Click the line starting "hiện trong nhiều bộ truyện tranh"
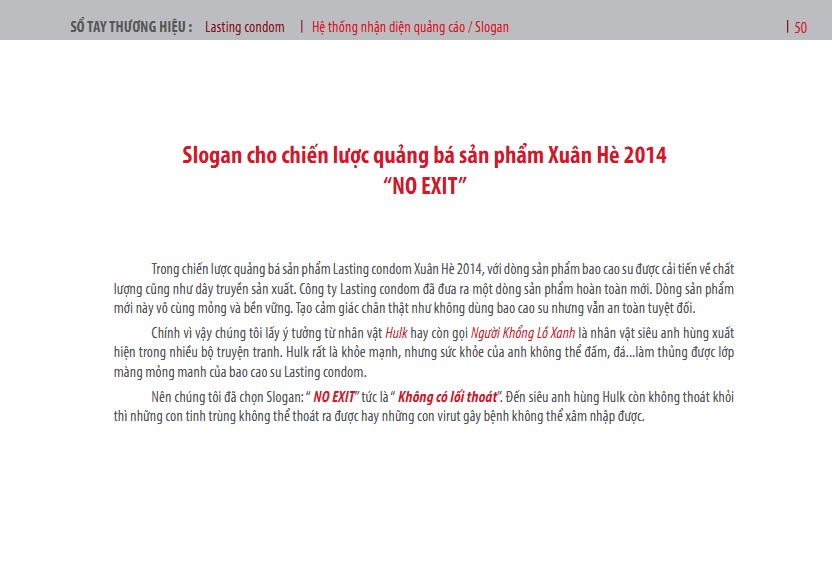The width and height of the screenshot is (832, 562). [x=424, y=352]
